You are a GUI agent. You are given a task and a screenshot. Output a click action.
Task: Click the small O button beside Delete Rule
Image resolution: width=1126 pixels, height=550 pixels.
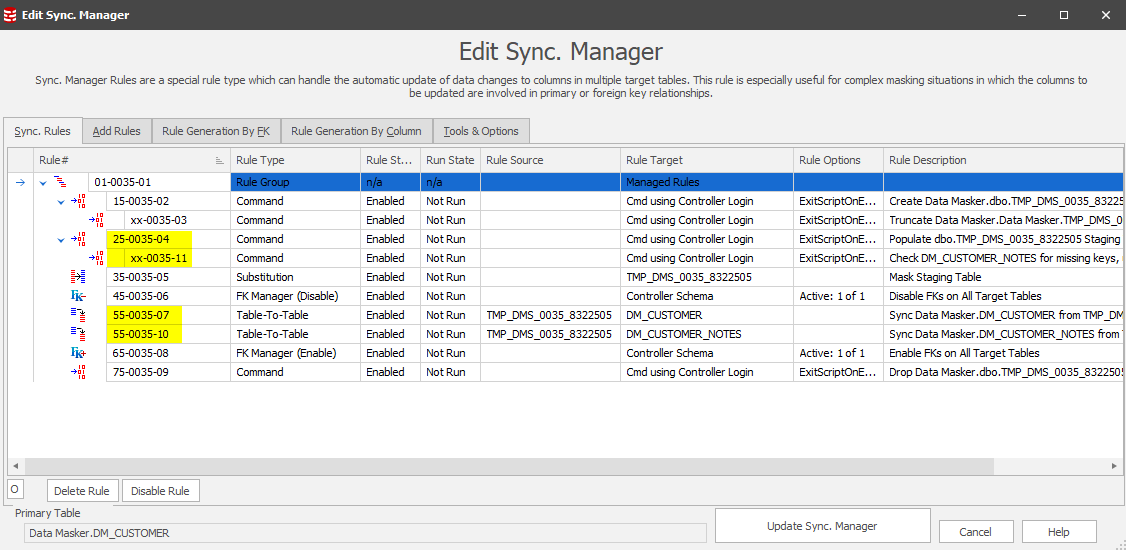click(x=15, y=489)
